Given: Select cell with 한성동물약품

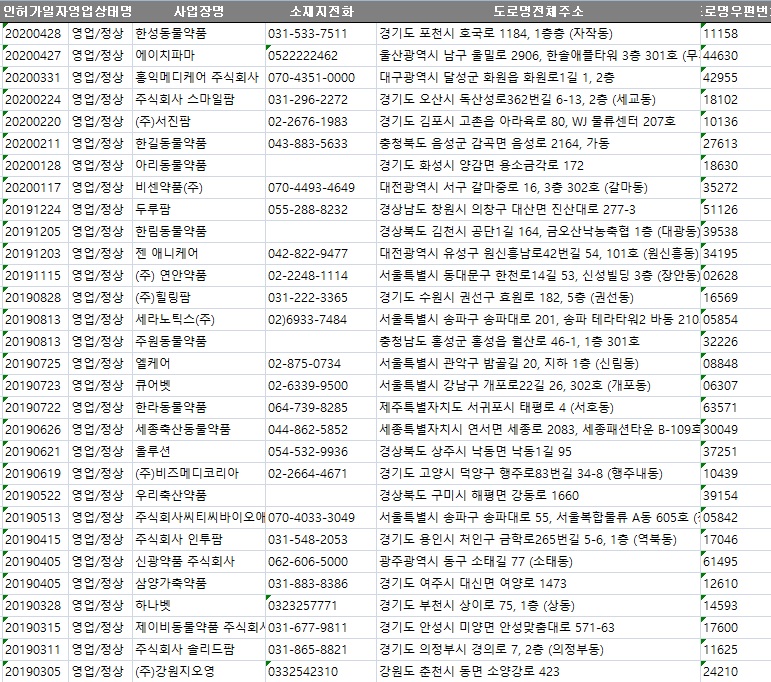Looking at the screenshot, I should 199,34.
